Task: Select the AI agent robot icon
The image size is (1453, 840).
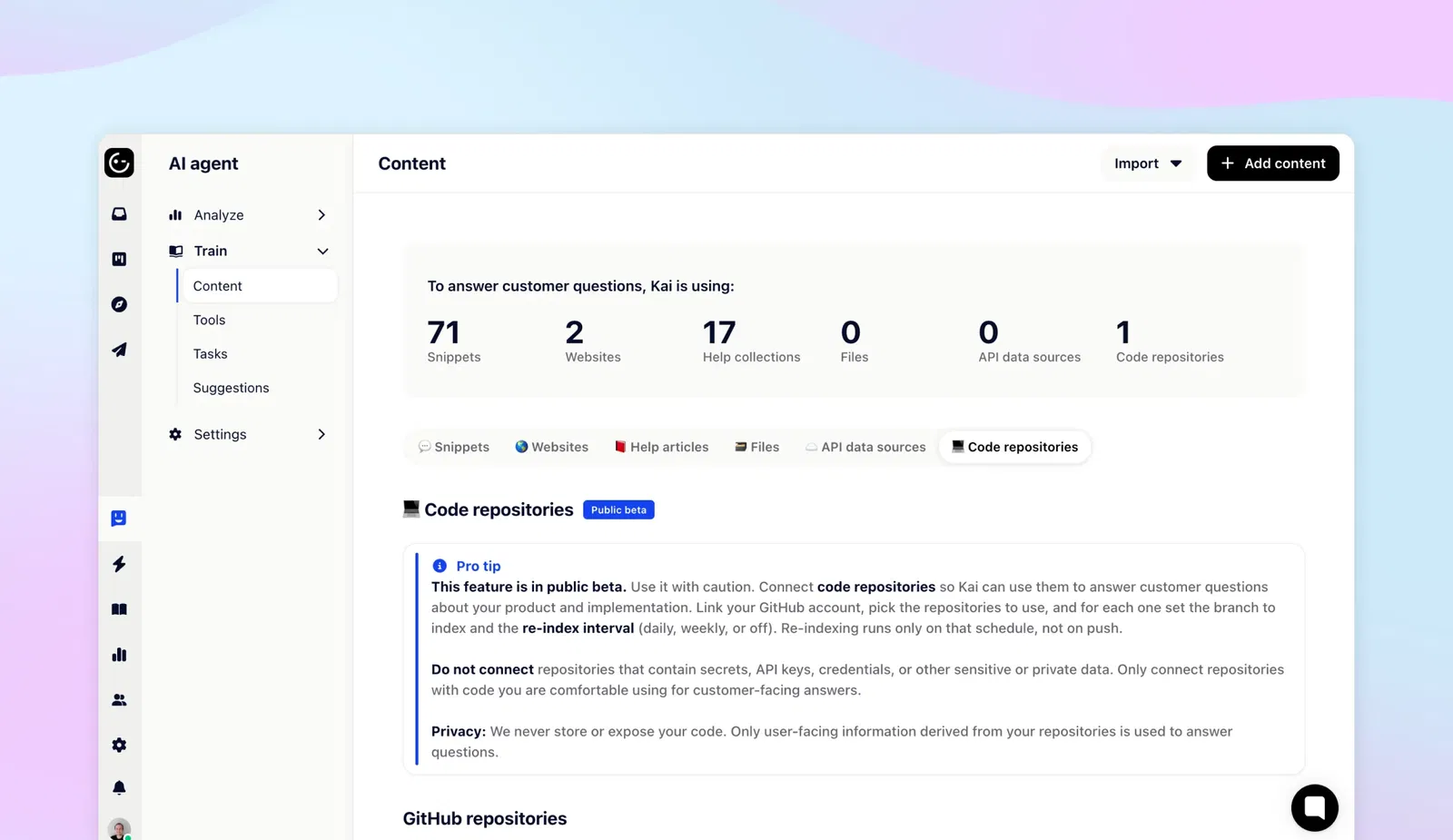Action: [x=119, y=519]
